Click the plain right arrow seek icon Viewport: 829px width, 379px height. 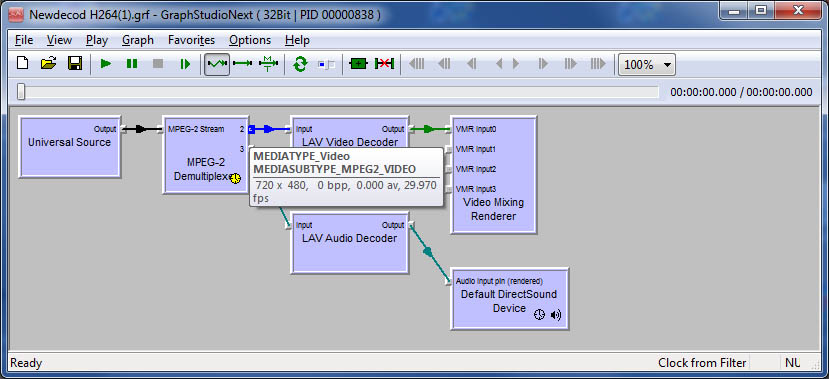[516, 64]
